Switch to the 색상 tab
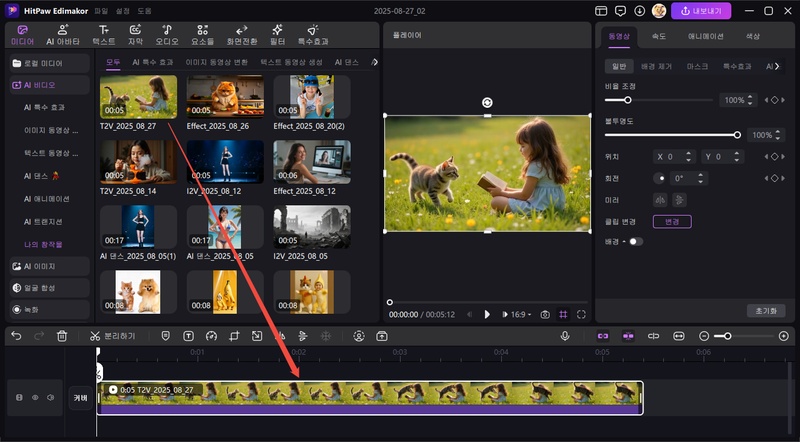 click(753, 36)
